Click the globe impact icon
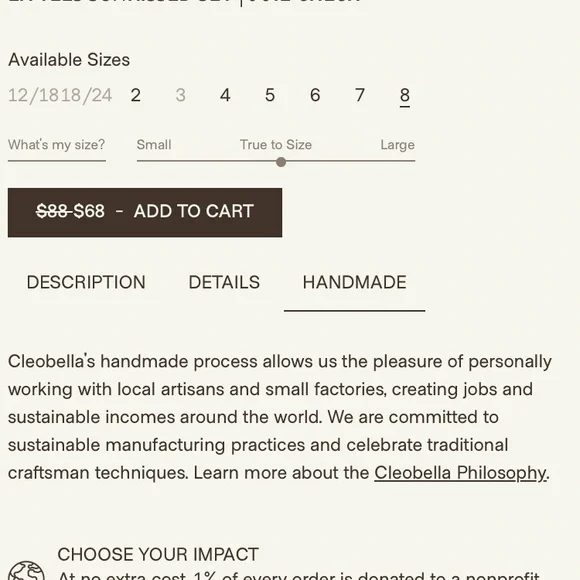 (x=26, y=571)
